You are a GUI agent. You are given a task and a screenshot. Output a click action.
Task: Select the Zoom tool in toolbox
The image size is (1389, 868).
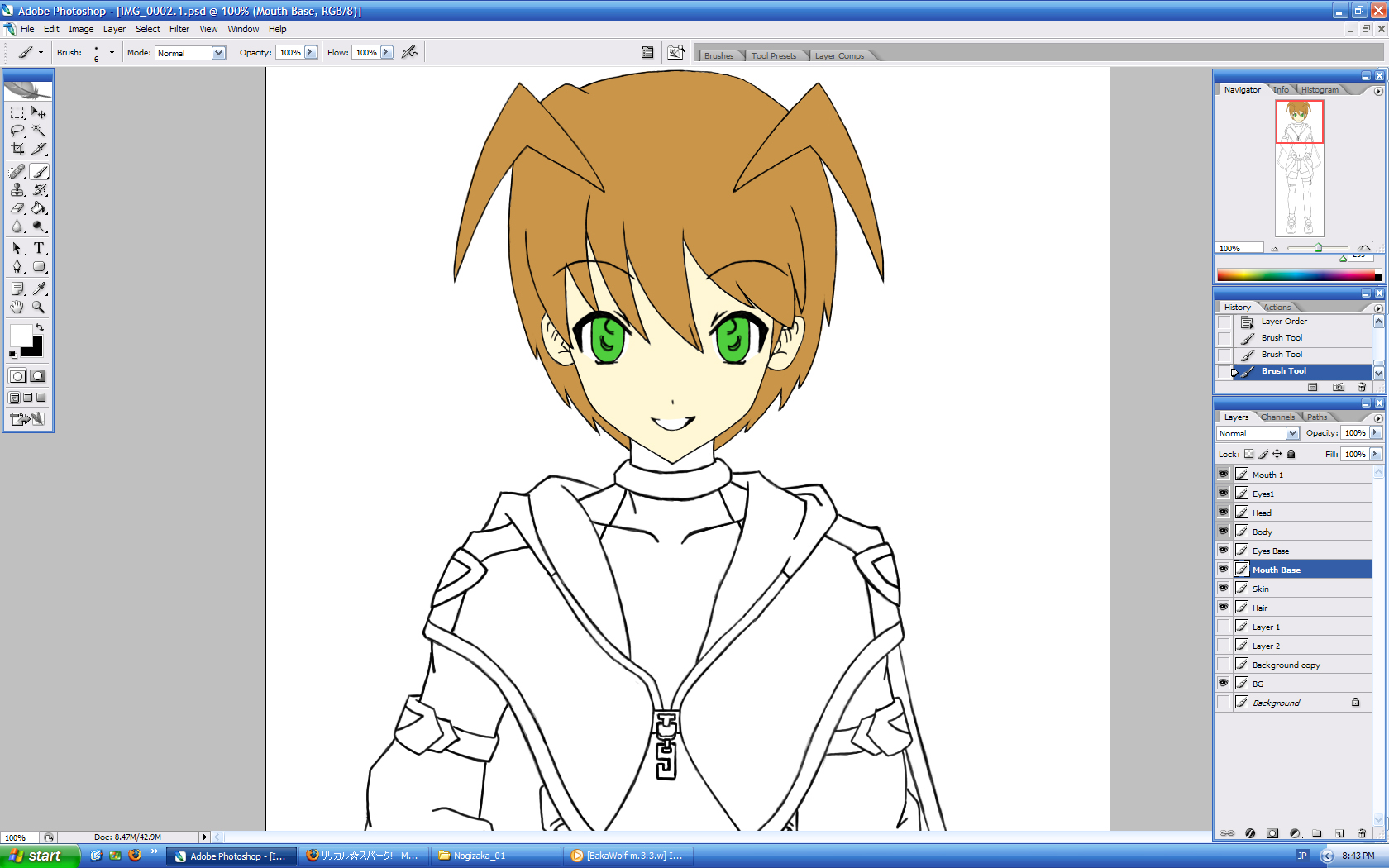pos(39,307)
